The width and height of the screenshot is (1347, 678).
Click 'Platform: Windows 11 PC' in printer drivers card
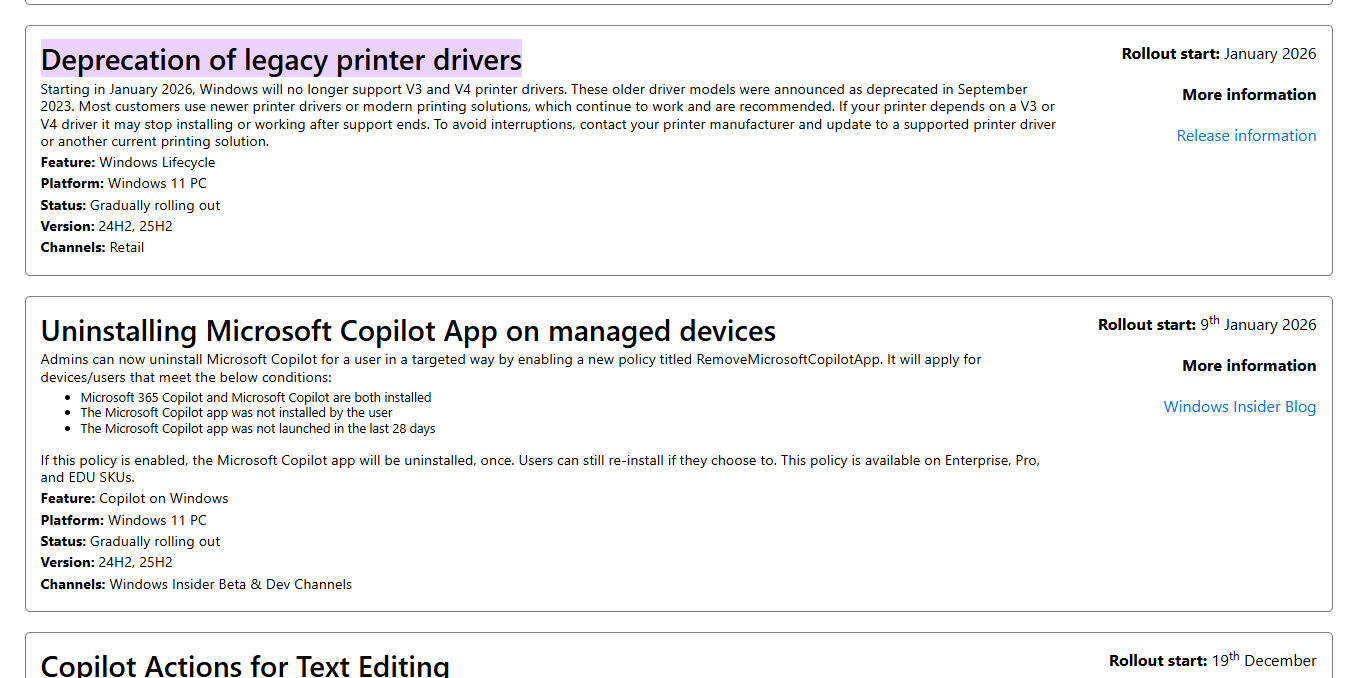point(124,183)
